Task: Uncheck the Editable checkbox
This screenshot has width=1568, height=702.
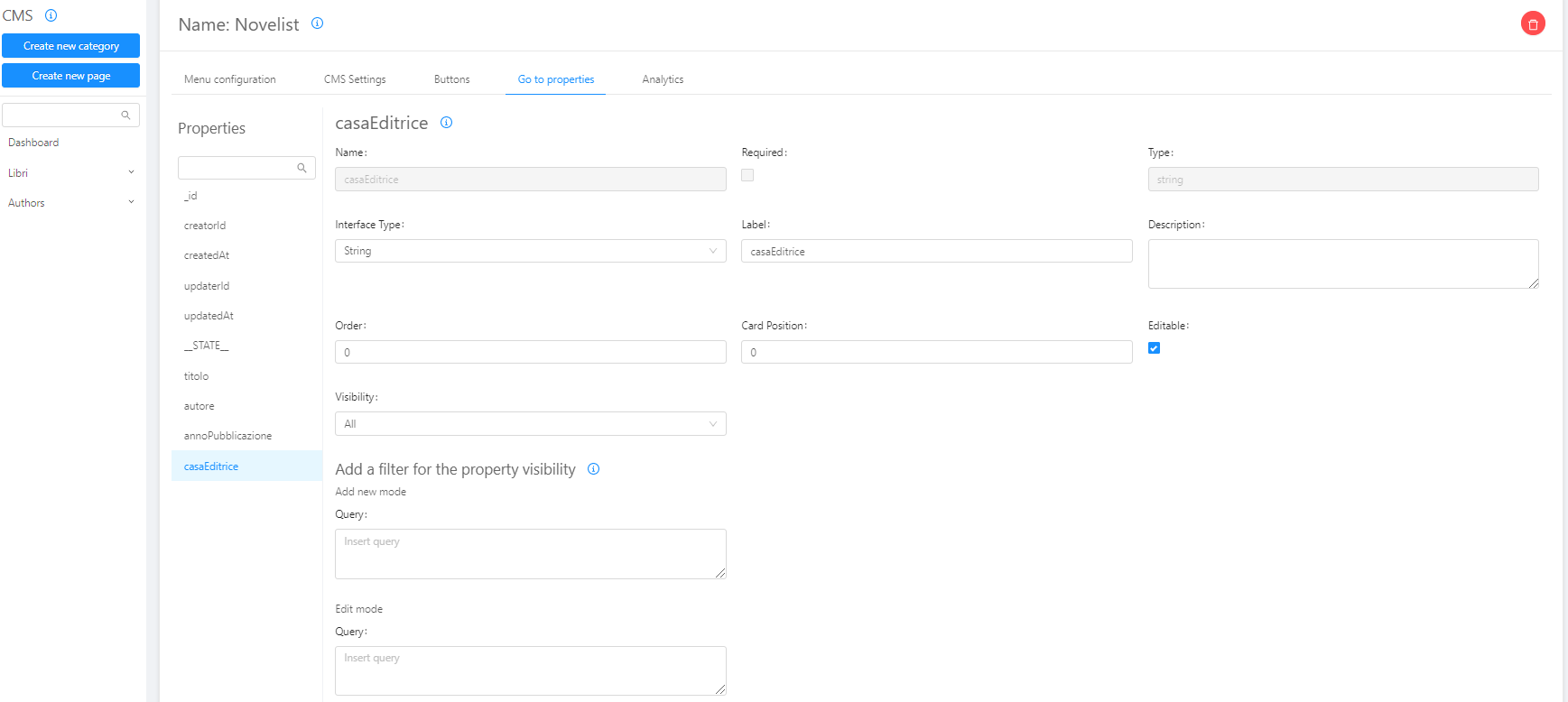Action: 1154,348
